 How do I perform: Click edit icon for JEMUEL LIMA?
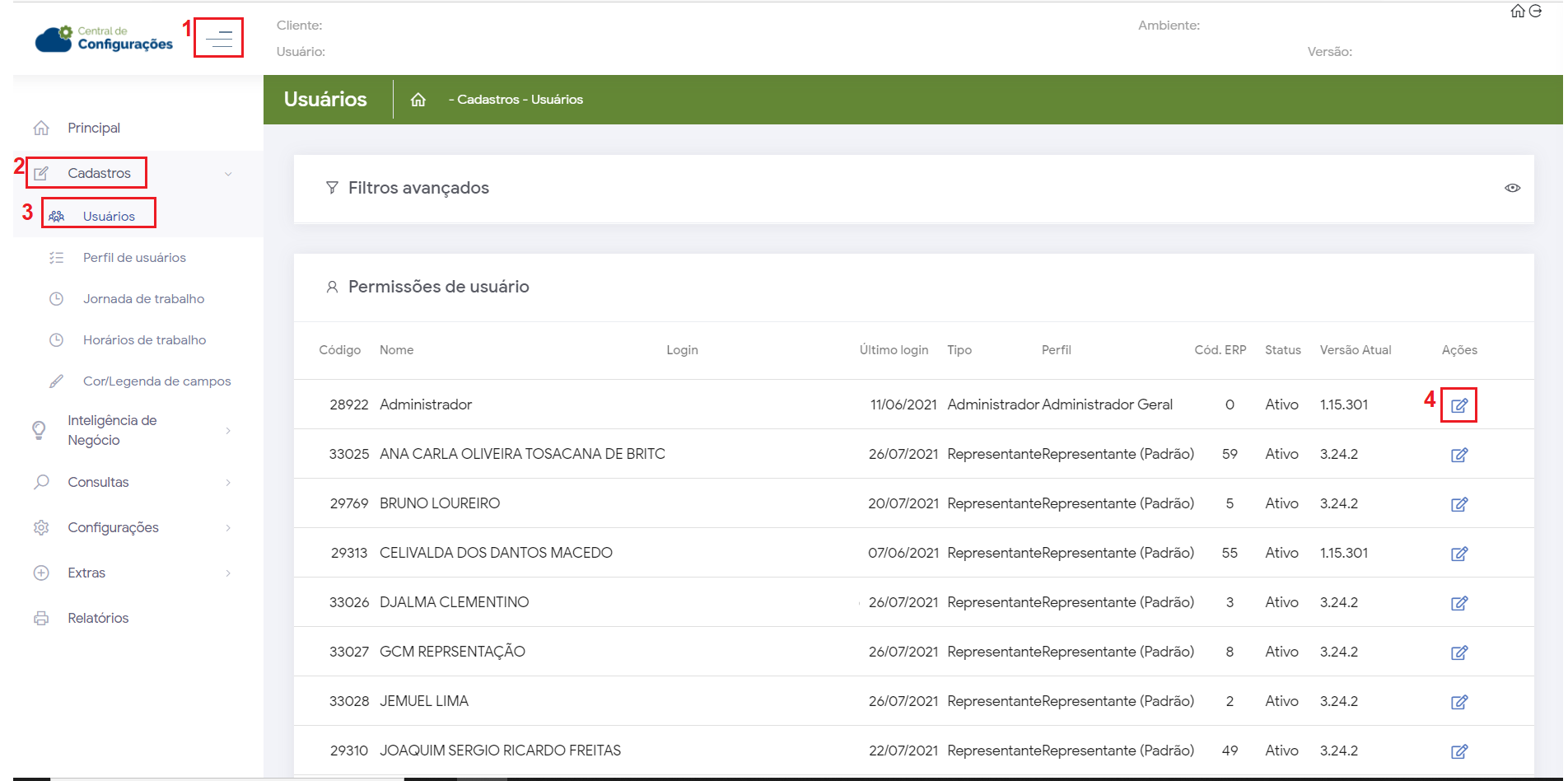click(x=1458, y=702)
